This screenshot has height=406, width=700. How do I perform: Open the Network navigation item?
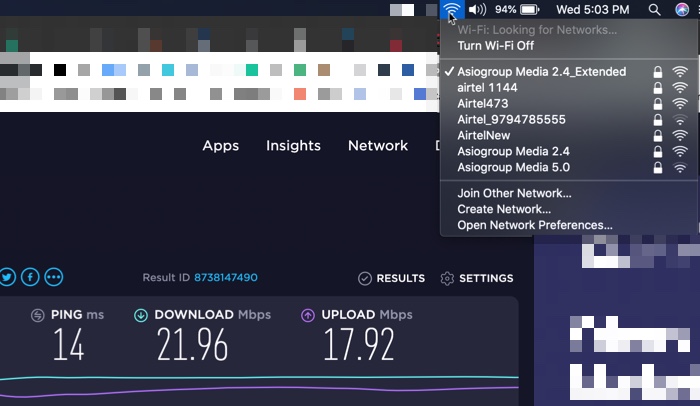(378, 146)
